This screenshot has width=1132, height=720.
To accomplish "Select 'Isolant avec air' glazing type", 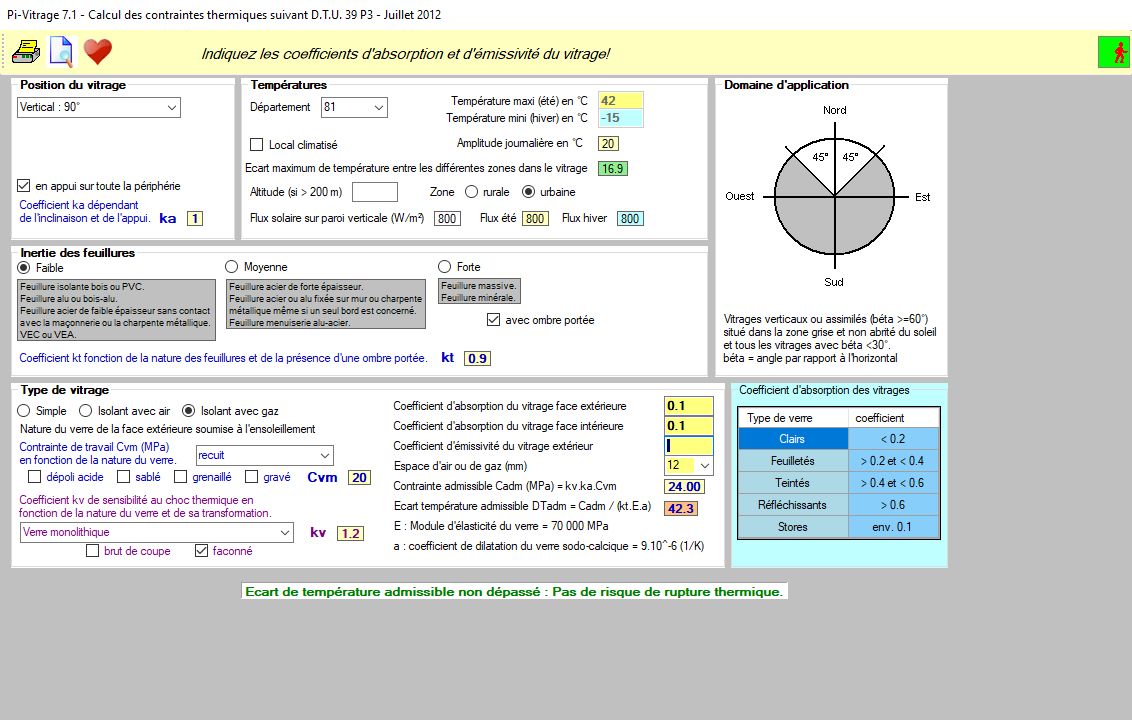I will 86,410.
